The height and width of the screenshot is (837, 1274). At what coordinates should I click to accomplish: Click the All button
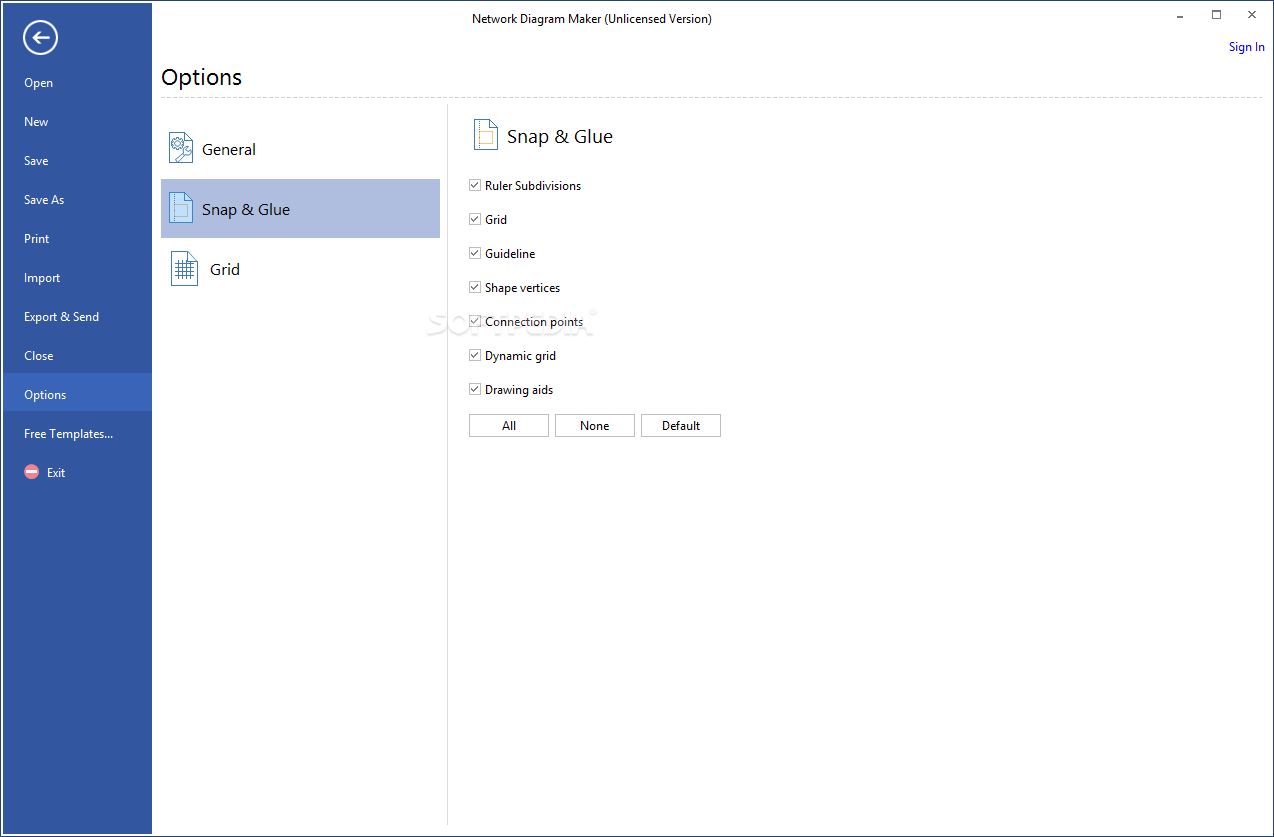(509, 426)
